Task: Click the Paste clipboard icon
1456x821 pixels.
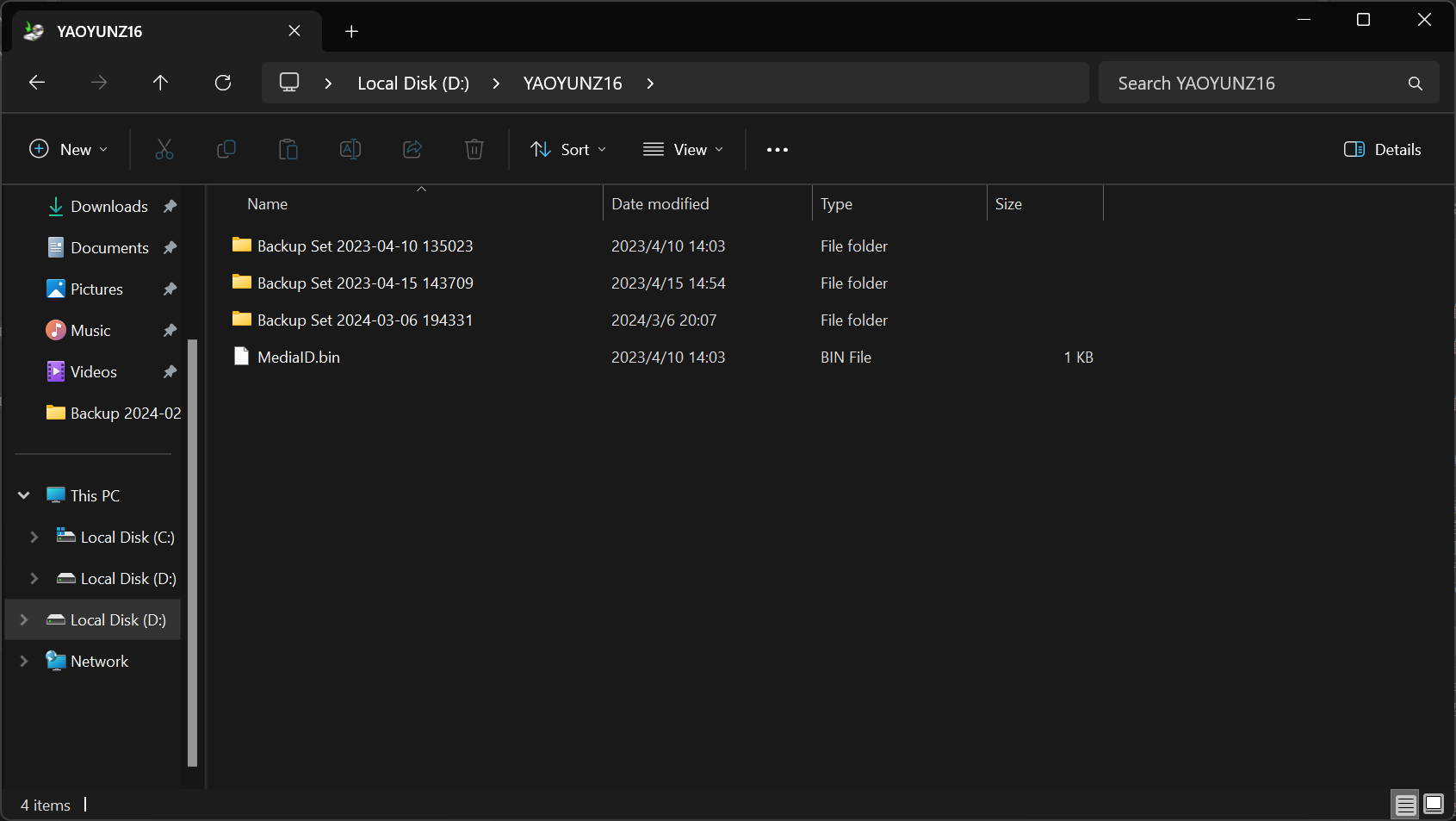Action: pyautogui.click(x=288, y=150)
